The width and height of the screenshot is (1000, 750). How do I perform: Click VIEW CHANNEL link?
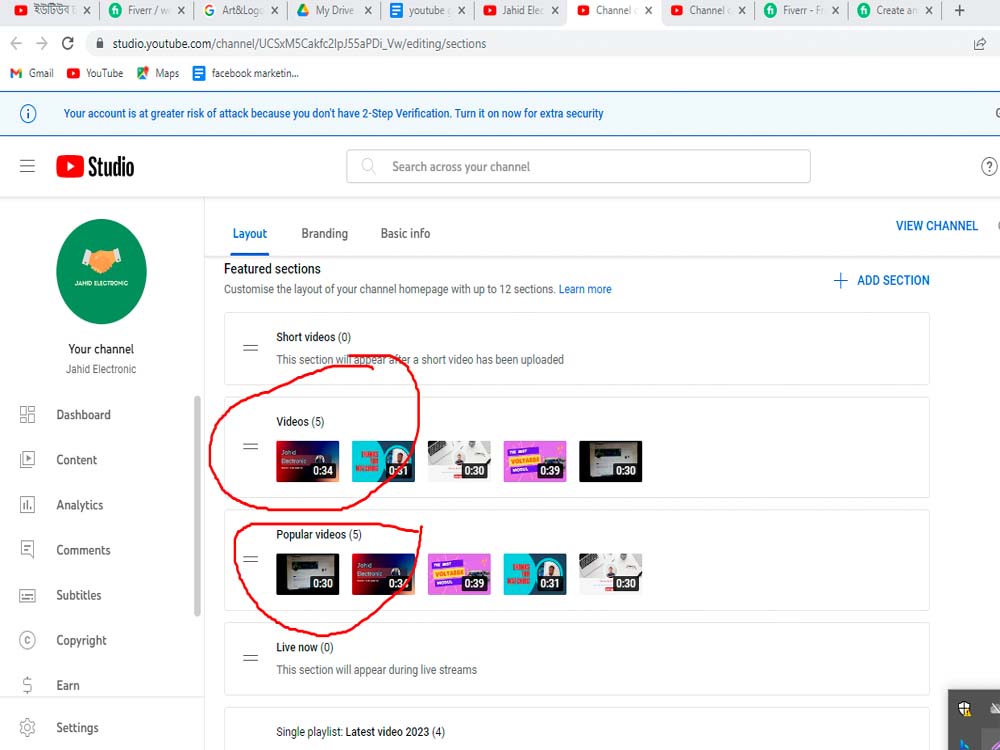(936, 226)
